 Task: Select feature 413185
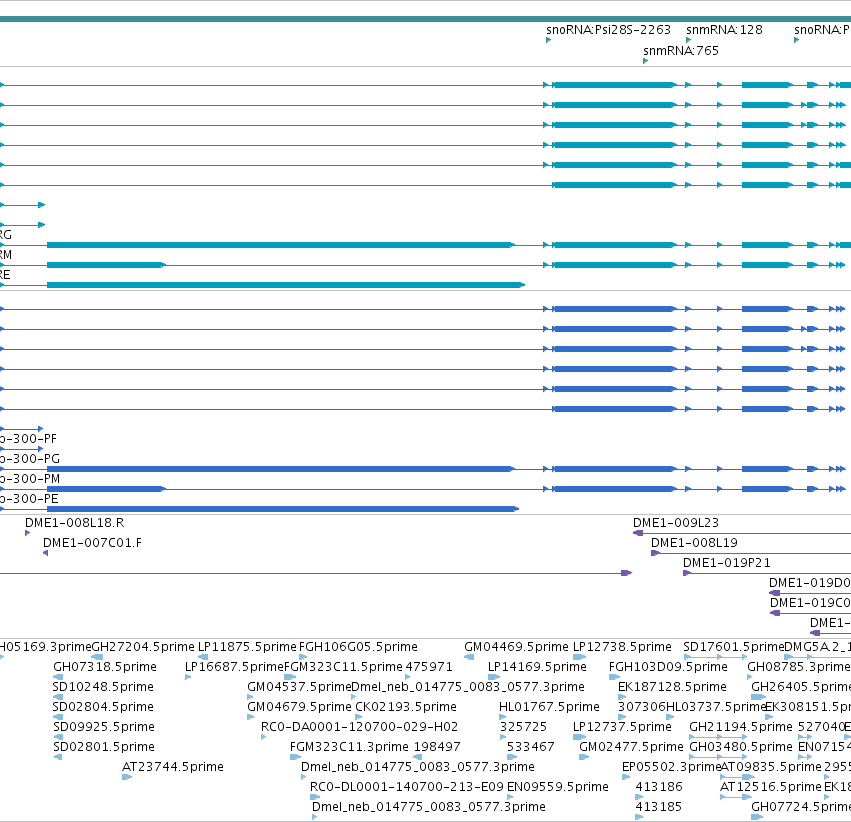point(658,807)
